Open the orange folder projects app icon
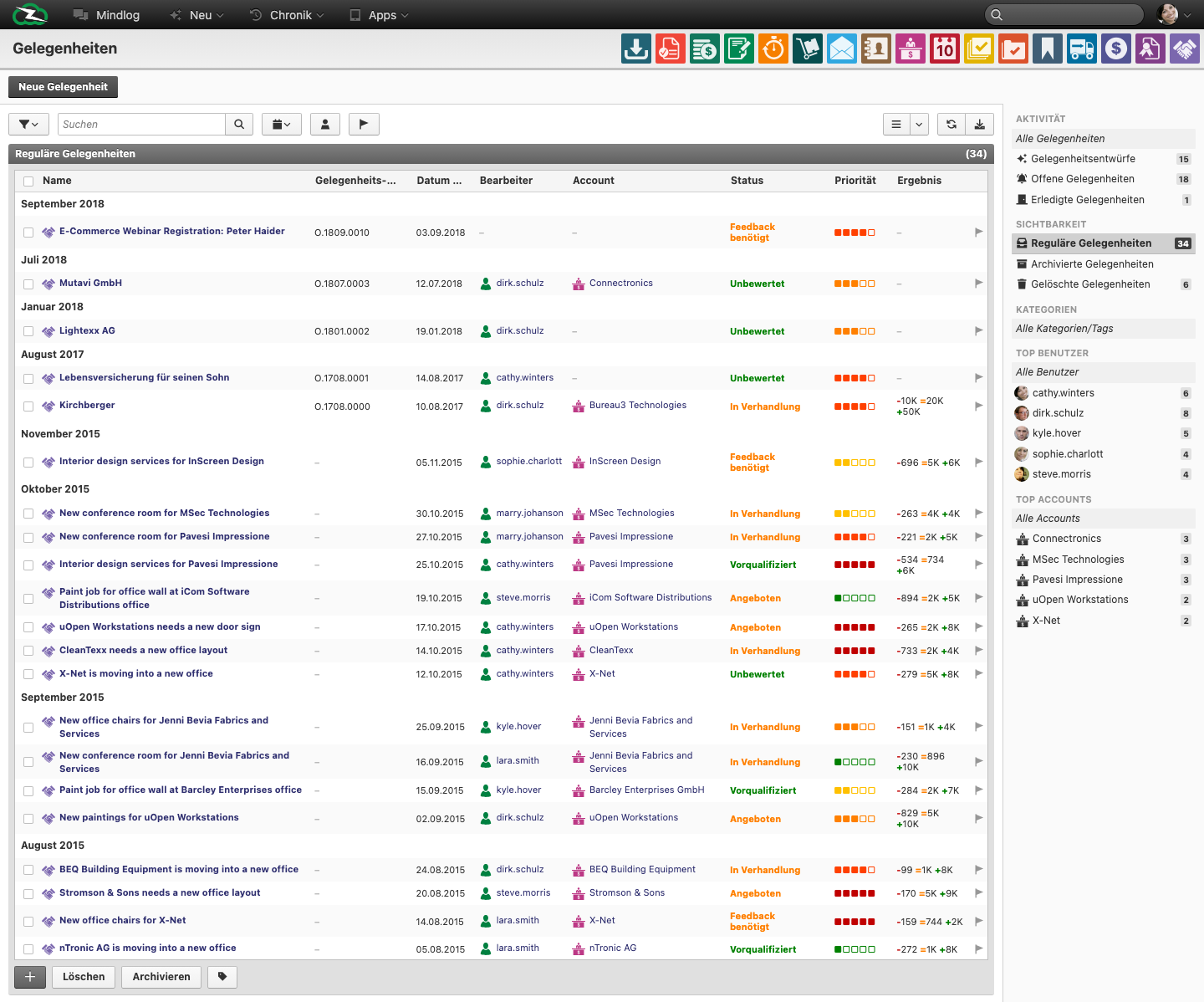The height and width of the screenshot is (1002, 1204). click(1013, 49)
